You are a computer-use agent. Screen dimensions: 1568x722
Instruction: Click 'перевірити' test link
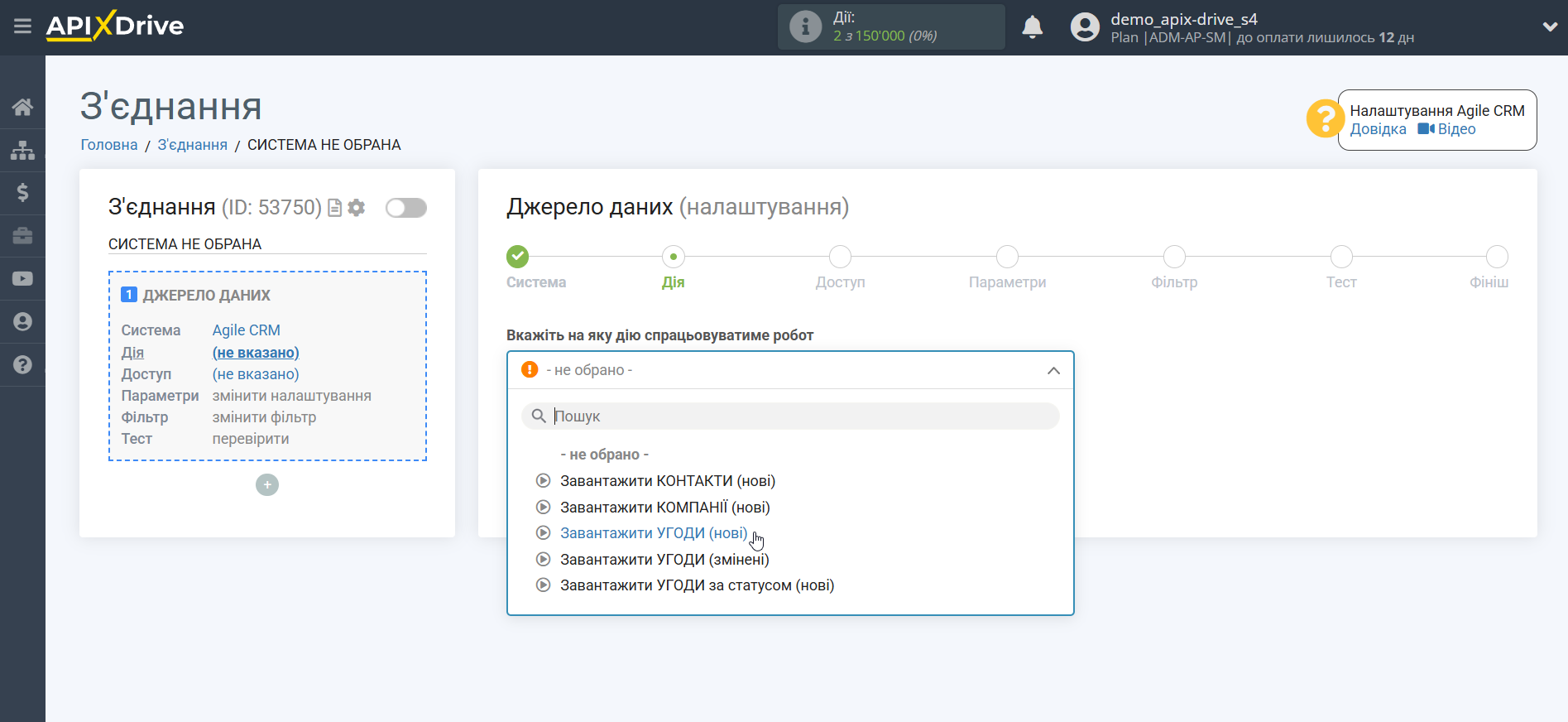click(x=251, y=439)
